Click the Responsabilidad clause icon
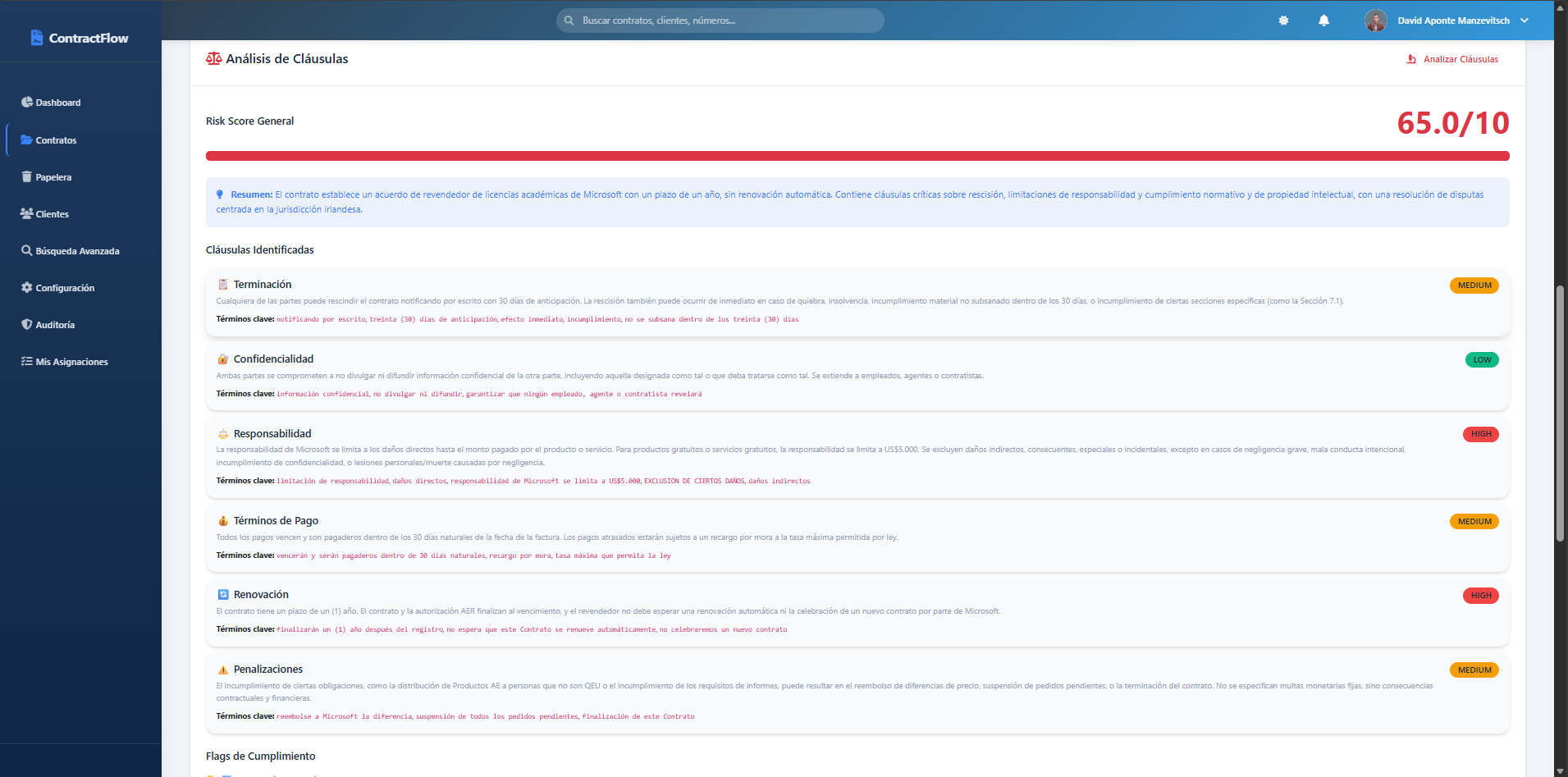The image size is (1568, 777). [222, 434]
